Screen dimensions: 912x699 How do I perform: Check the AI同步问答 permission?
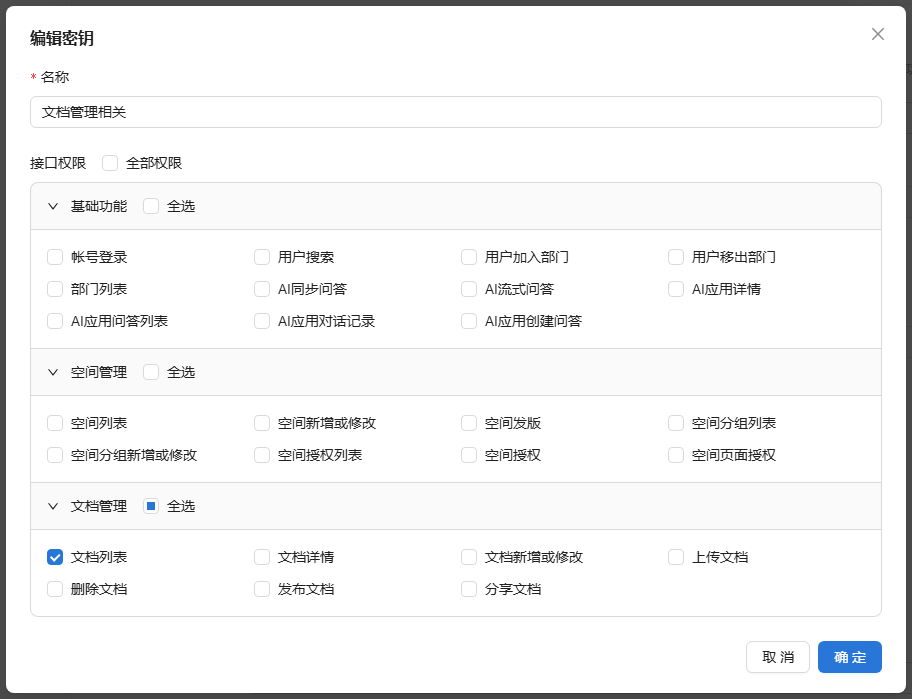coord(262,289)
